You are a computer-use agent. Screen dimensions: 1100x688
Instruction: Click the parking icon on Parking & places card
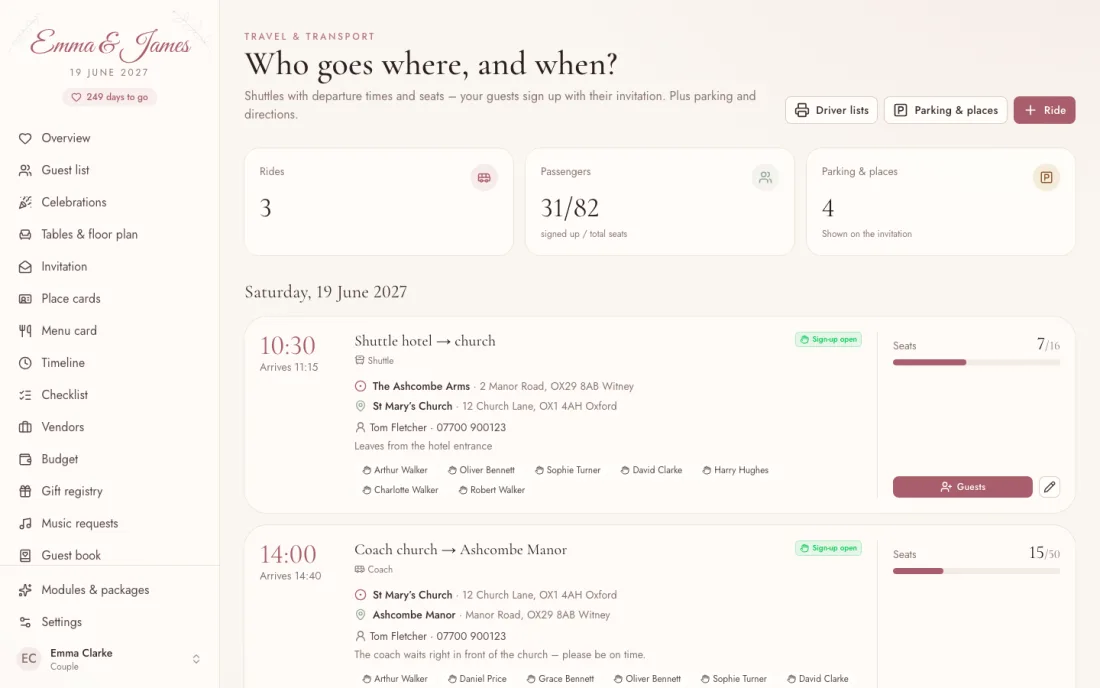click(x=1046, y=177)
